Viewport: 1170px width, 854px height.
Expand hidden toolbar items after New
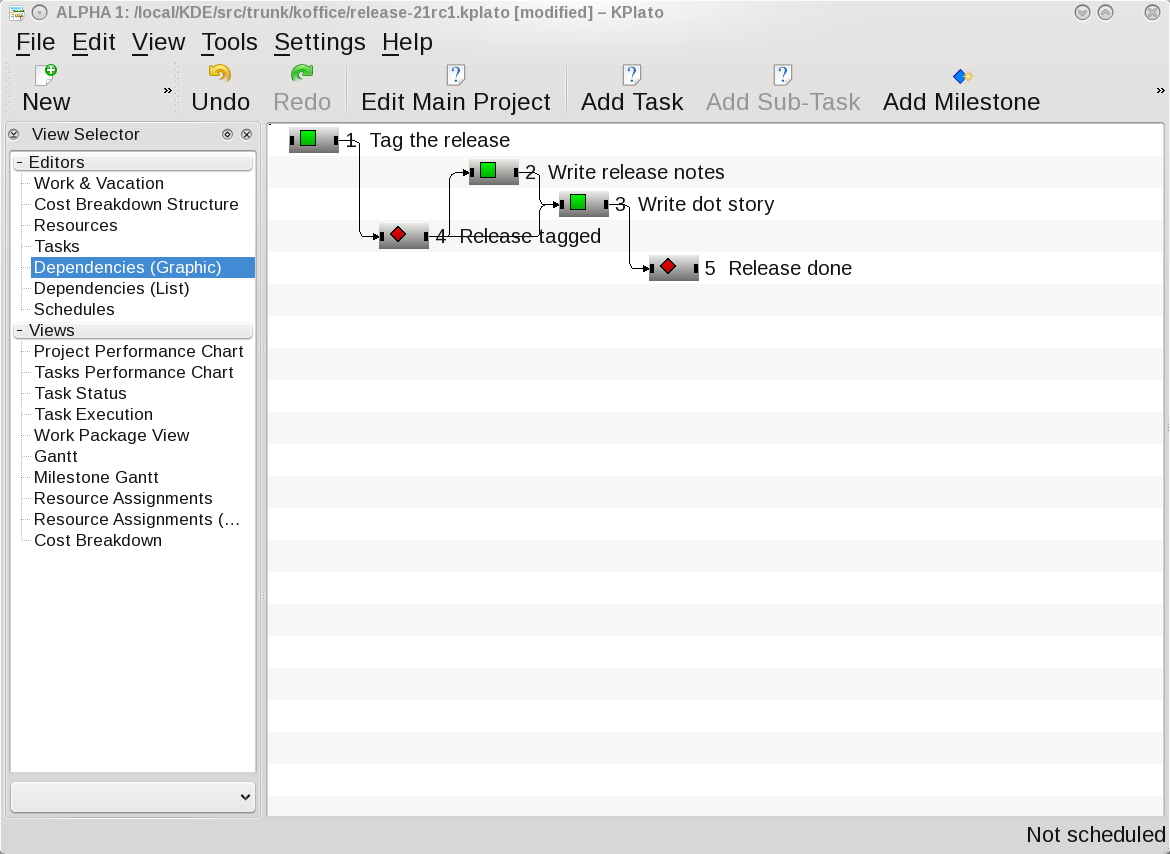click(x=168, y=90)
